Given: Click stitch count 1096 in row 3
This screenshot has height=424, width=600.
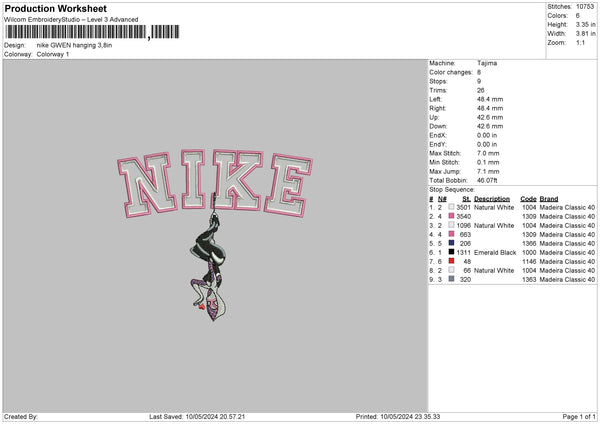Looking at the screenshot, I should pyautogui.click(x=463, y=225).
